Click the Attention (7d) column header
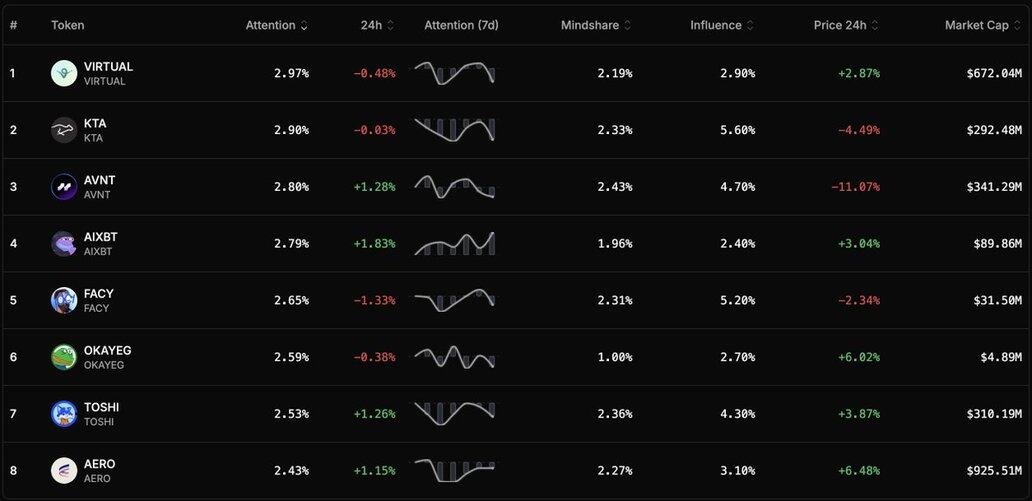This screenshot has height=501, width=1032. (x=461, y=25)
